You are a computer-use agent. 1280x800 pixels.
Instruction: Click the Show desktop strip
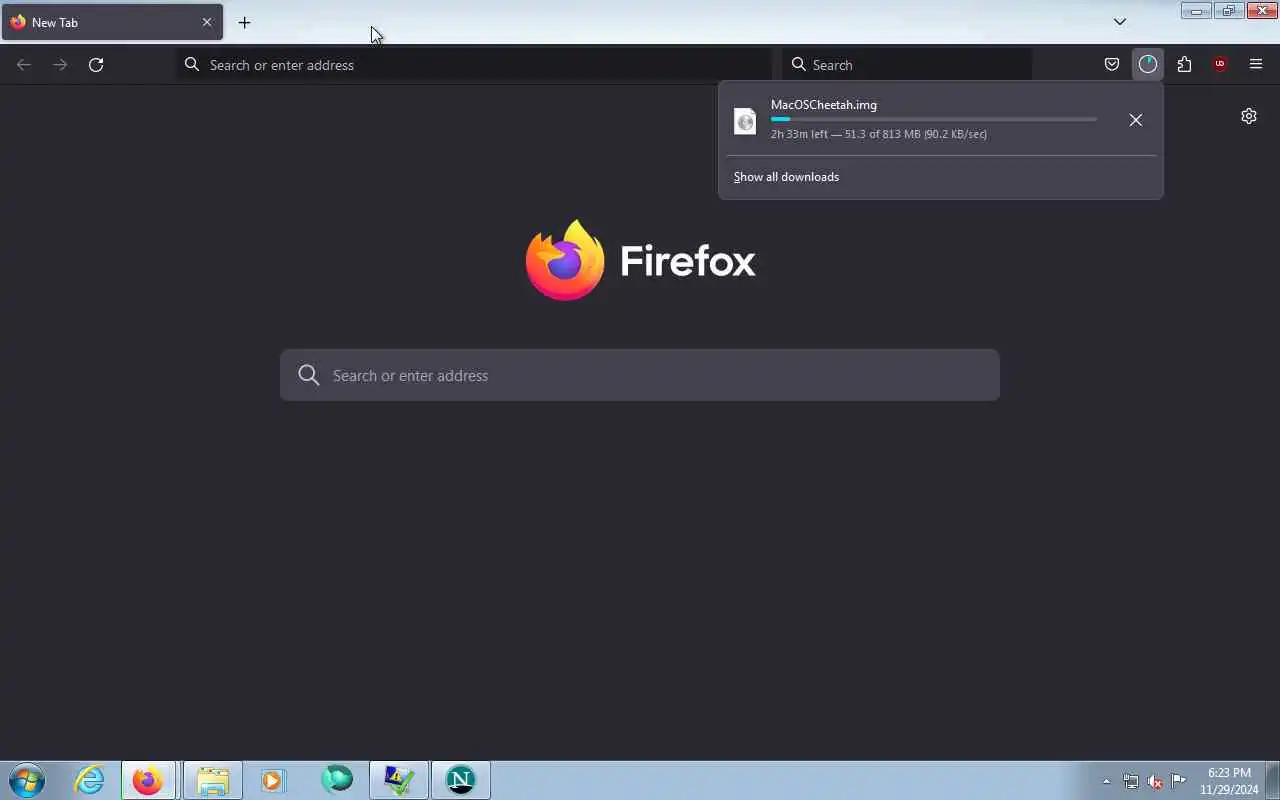point(1273,780)
